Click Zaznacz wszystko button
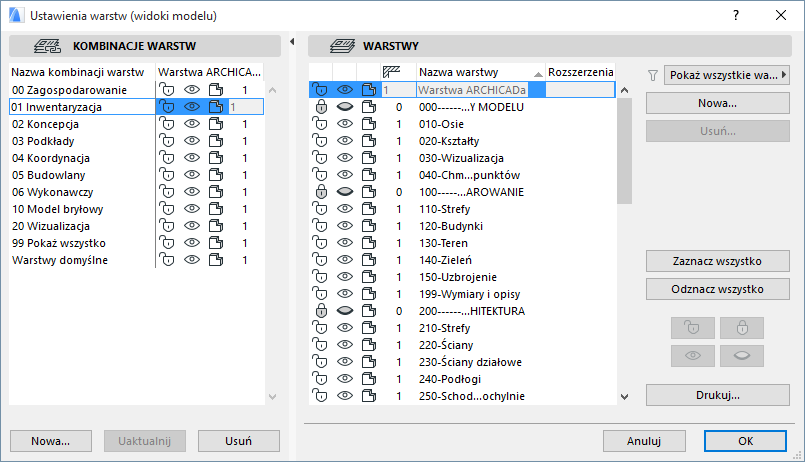Image resolution: width=805 pixels, height=462 pixels. point(718,261)
